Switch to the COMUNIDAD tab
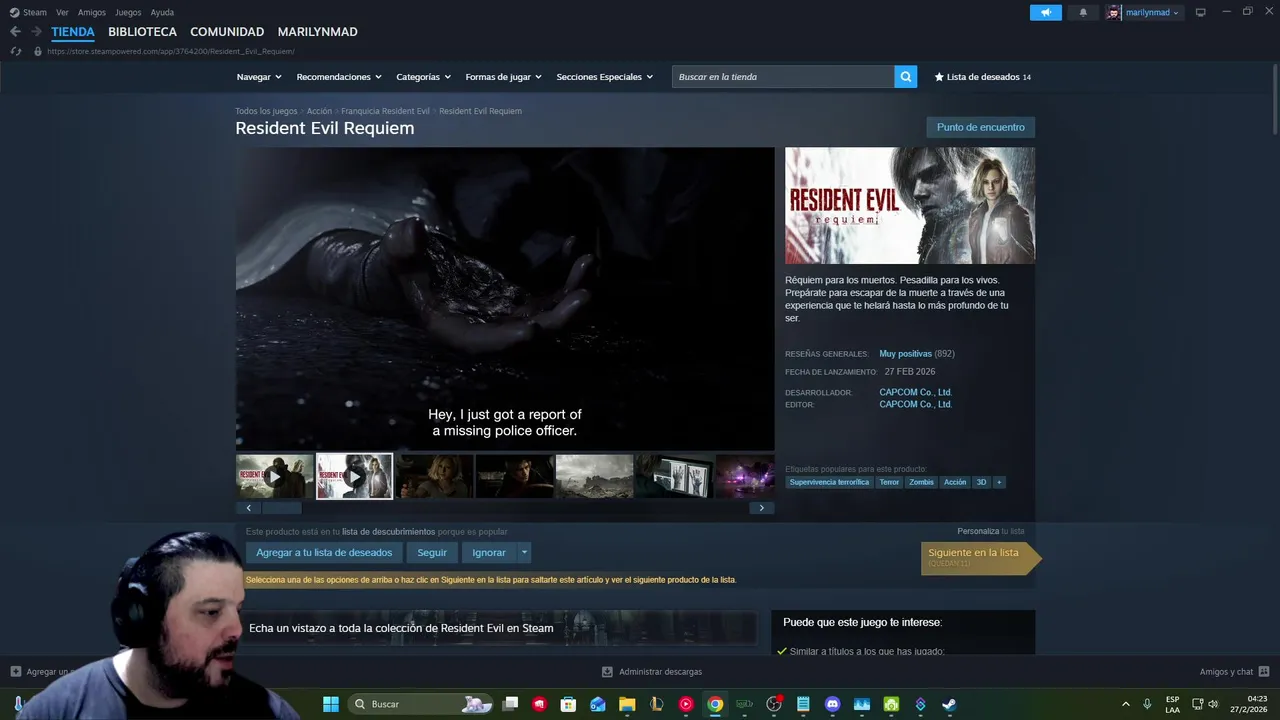This screenshot has width=1280, height=720. (227, 32)
